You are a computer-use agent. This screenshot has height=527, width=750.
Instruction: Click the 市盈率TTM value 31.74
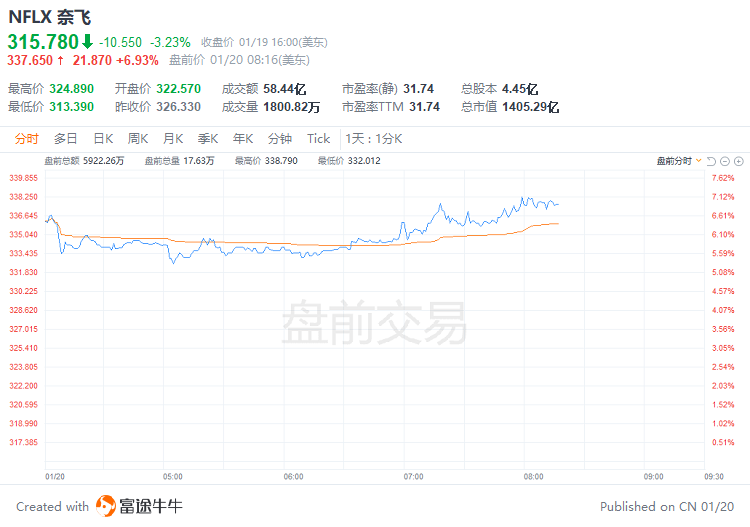pos(424,107)
